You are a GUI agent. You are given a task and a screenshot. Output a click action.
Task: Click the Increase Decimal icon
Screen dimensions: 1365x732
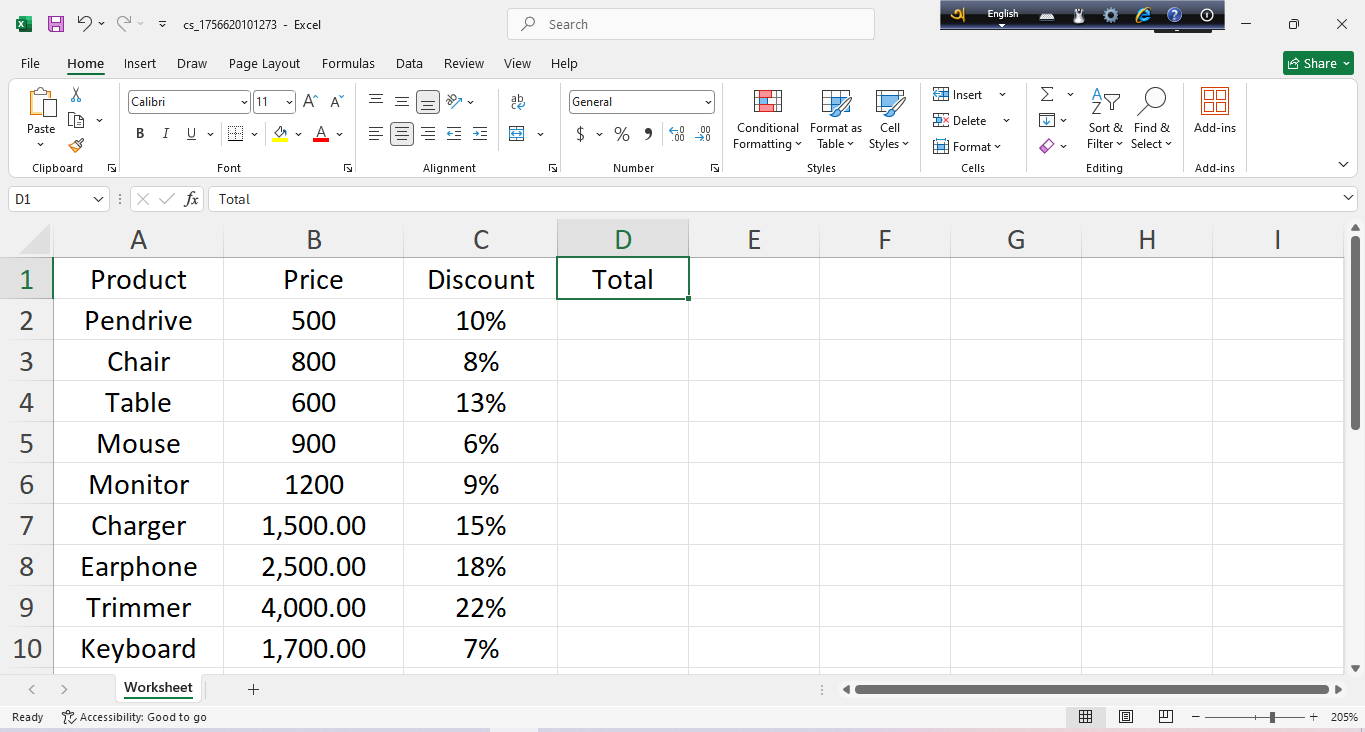(677, 134)
